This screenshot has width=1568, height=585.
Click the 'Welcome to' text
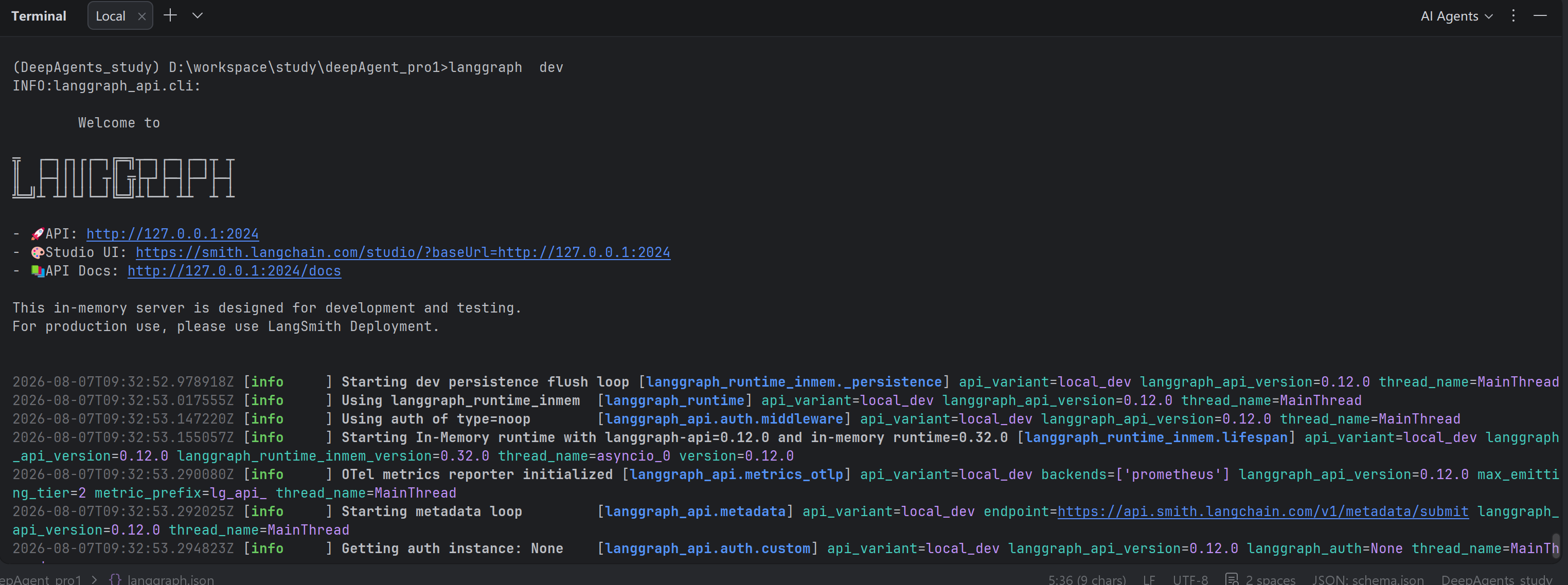click(x=119, y=123)
